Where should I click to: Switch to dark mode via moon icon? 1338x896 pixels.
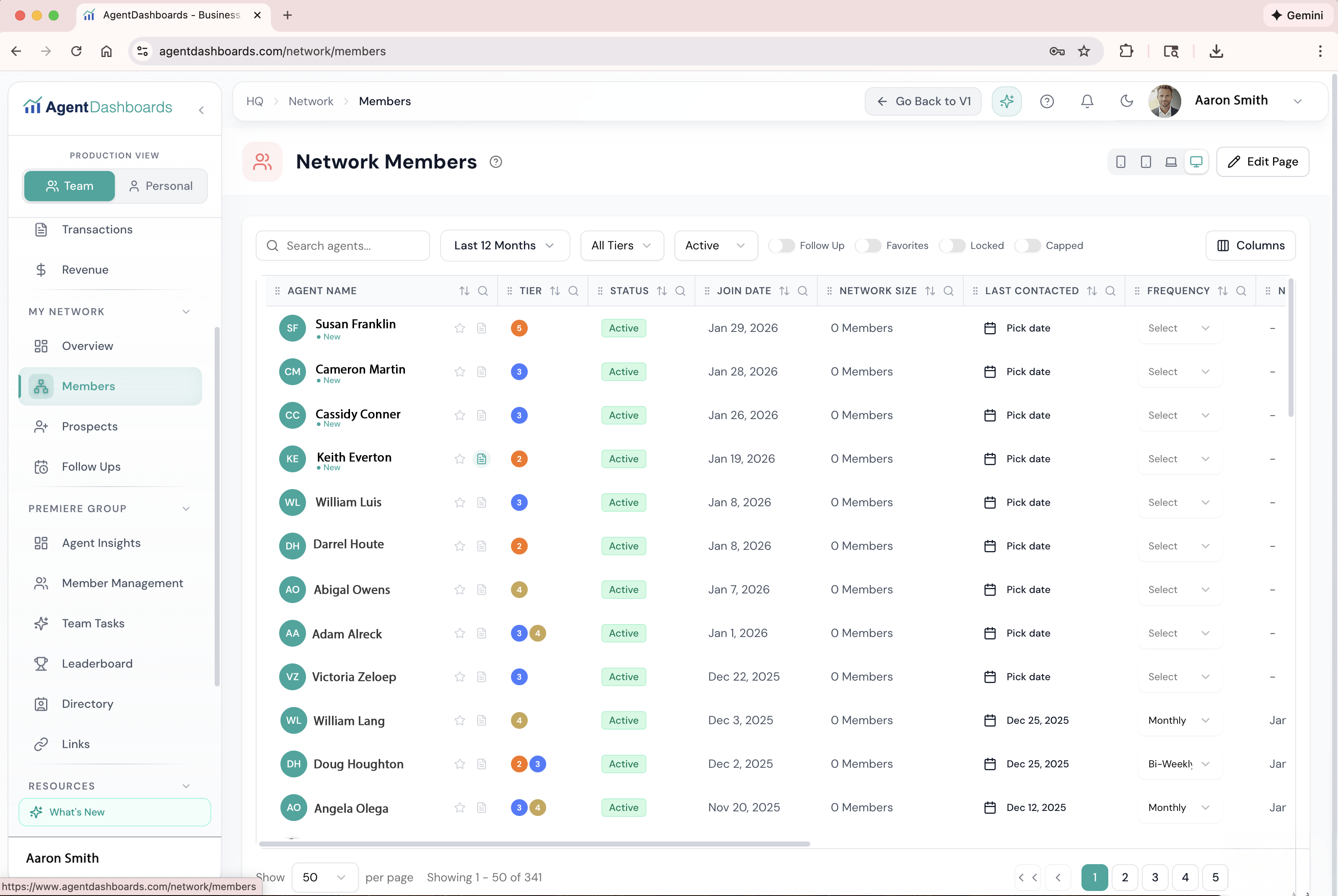(1125, 101)
